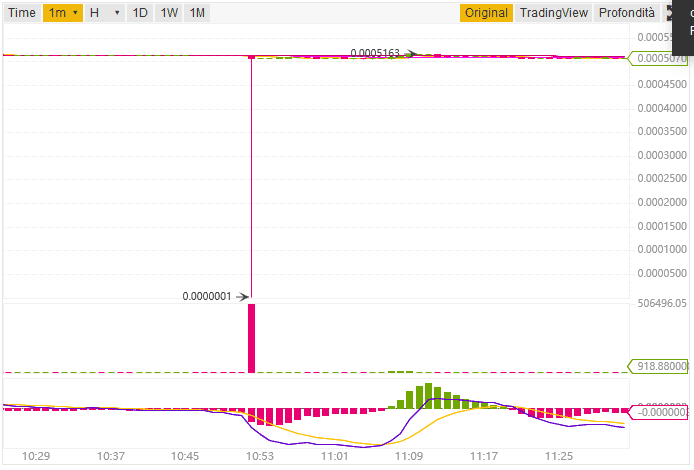Open the Profondità depth chart tab
The image size is (694, 470).
626,13
